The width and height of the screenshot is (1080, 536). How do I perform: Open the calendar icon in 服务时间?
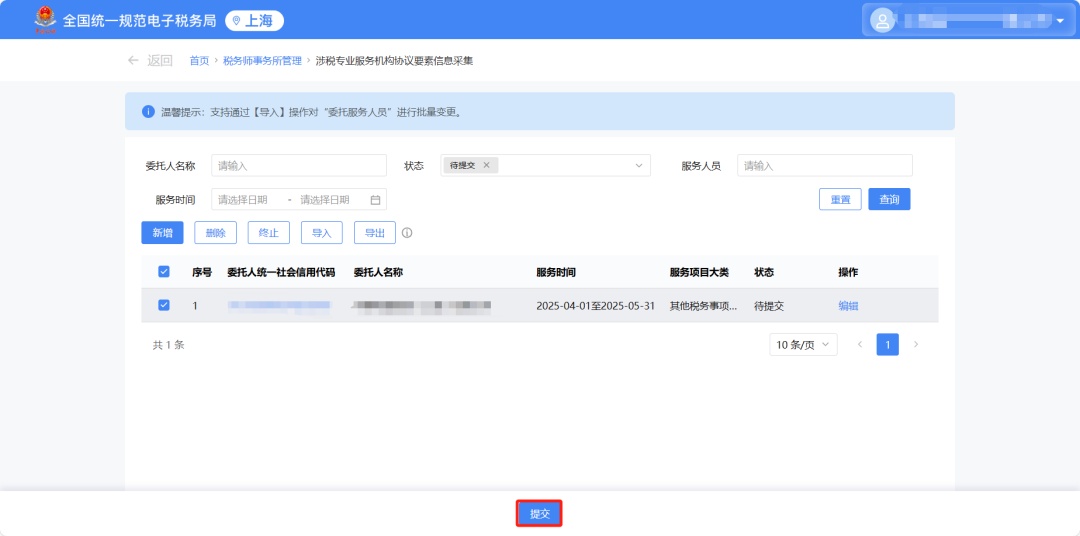coord(375,199)
